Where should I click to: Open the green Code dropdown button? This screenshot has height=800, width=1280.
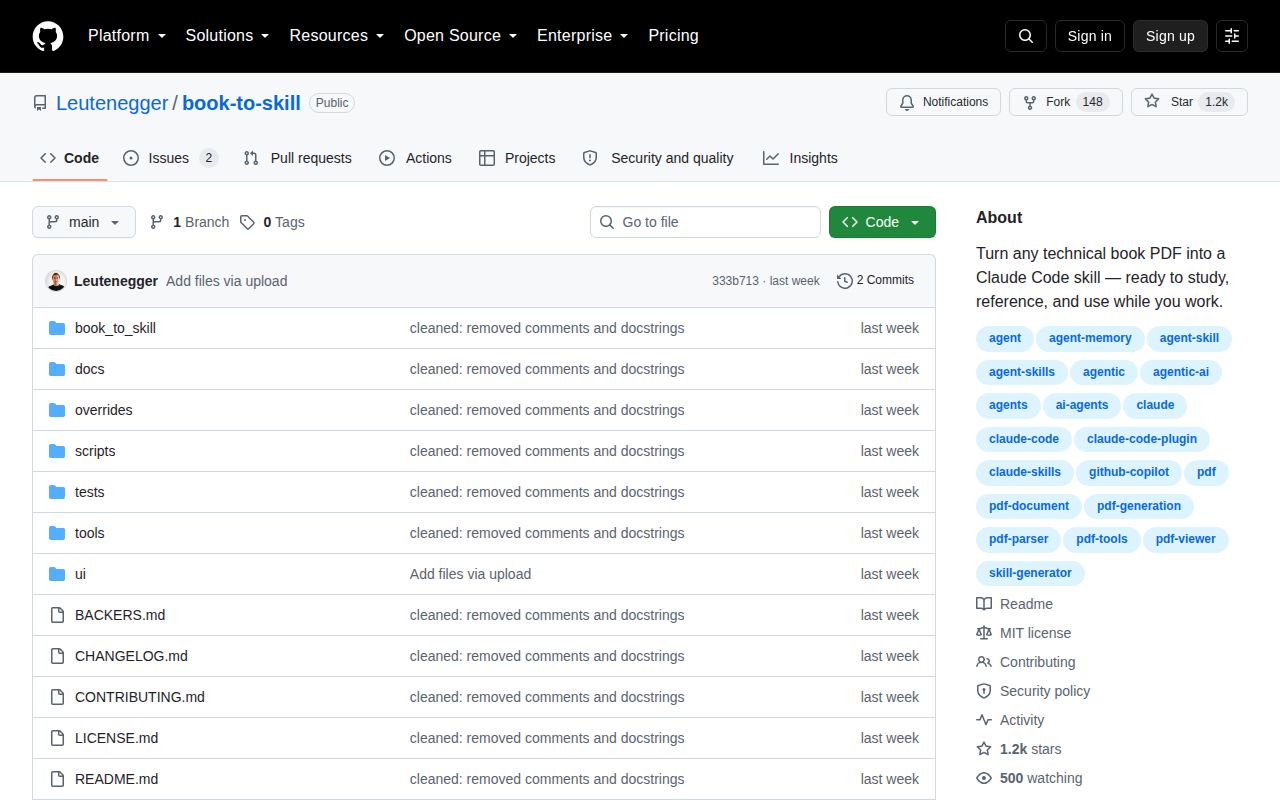point(882,222)
